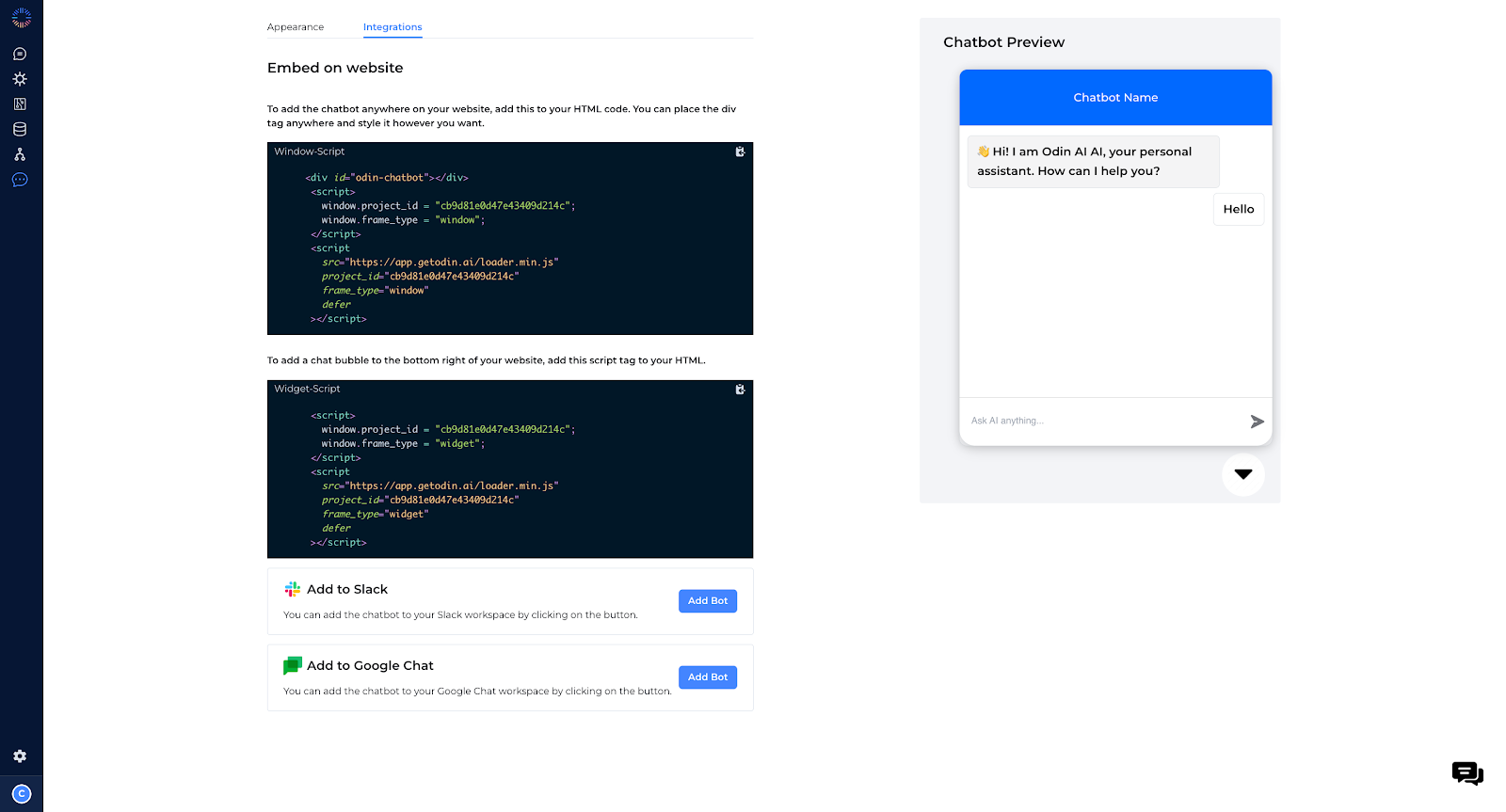The height and width of the screenshot is (812, 1506).
Task: Click the user avatar circle C
Action: [x=22, y=794]
